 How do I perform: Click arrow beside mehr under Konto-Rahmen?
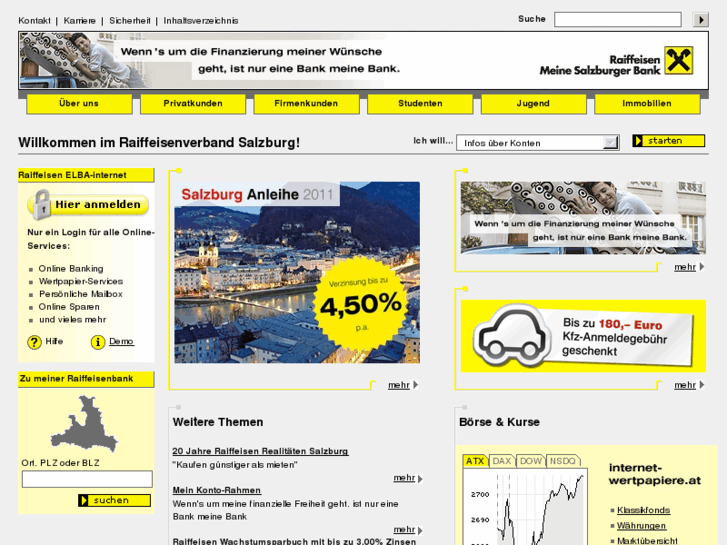click(x=420, y=530)
